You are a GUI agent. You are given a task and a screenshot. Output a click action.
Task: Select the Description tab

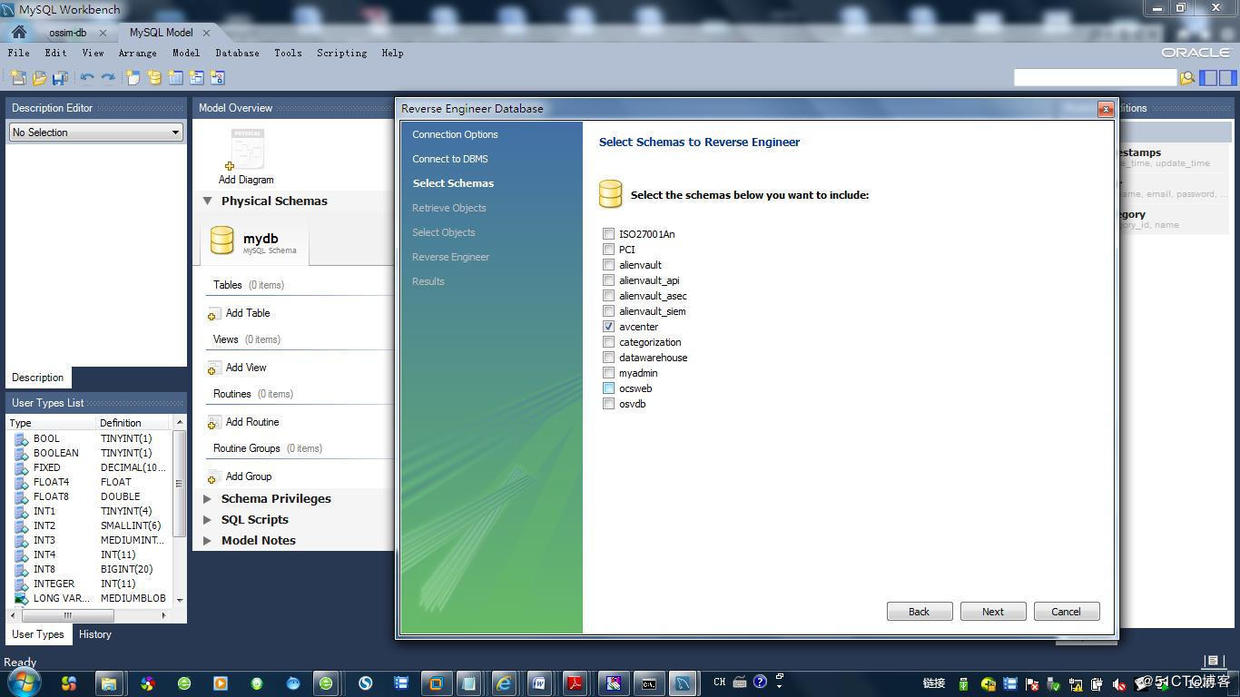(x=38, y=377)
